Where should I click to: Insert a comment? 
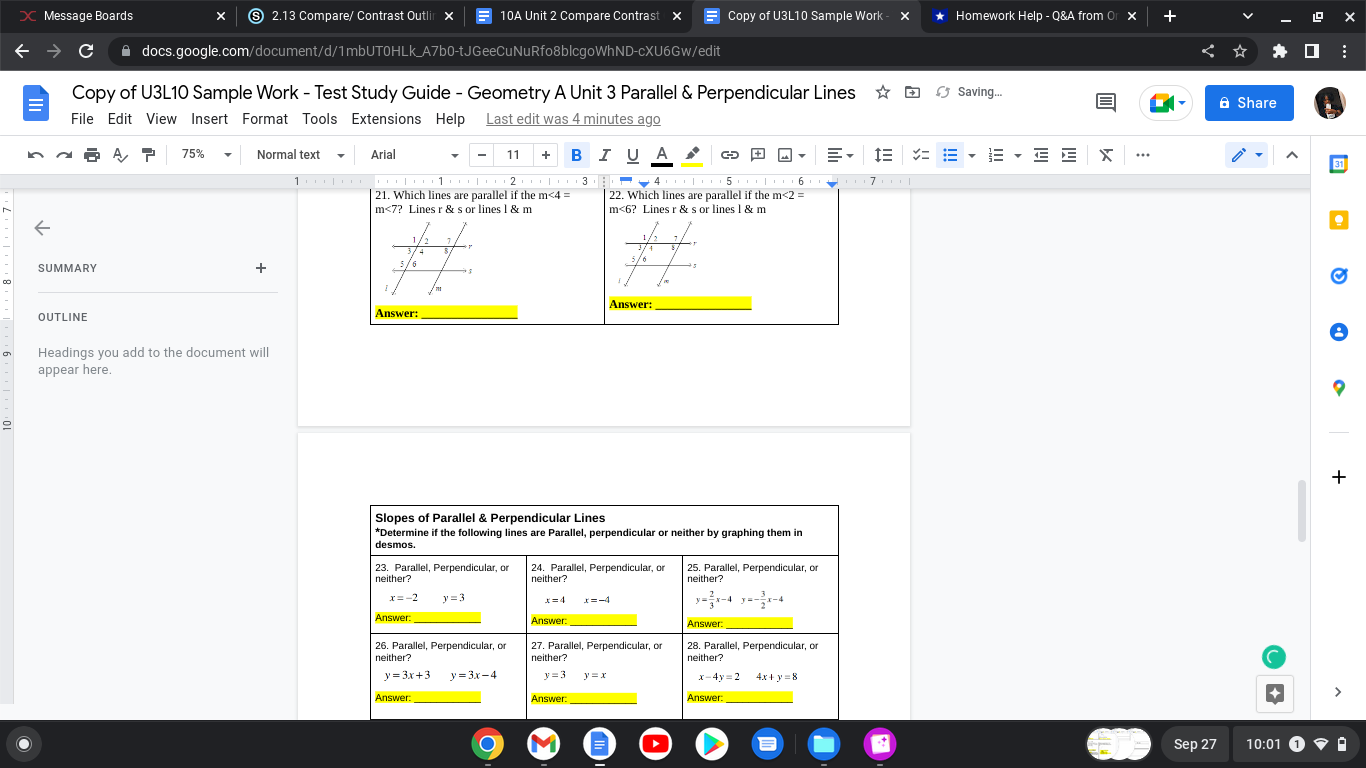pos(757,154)
